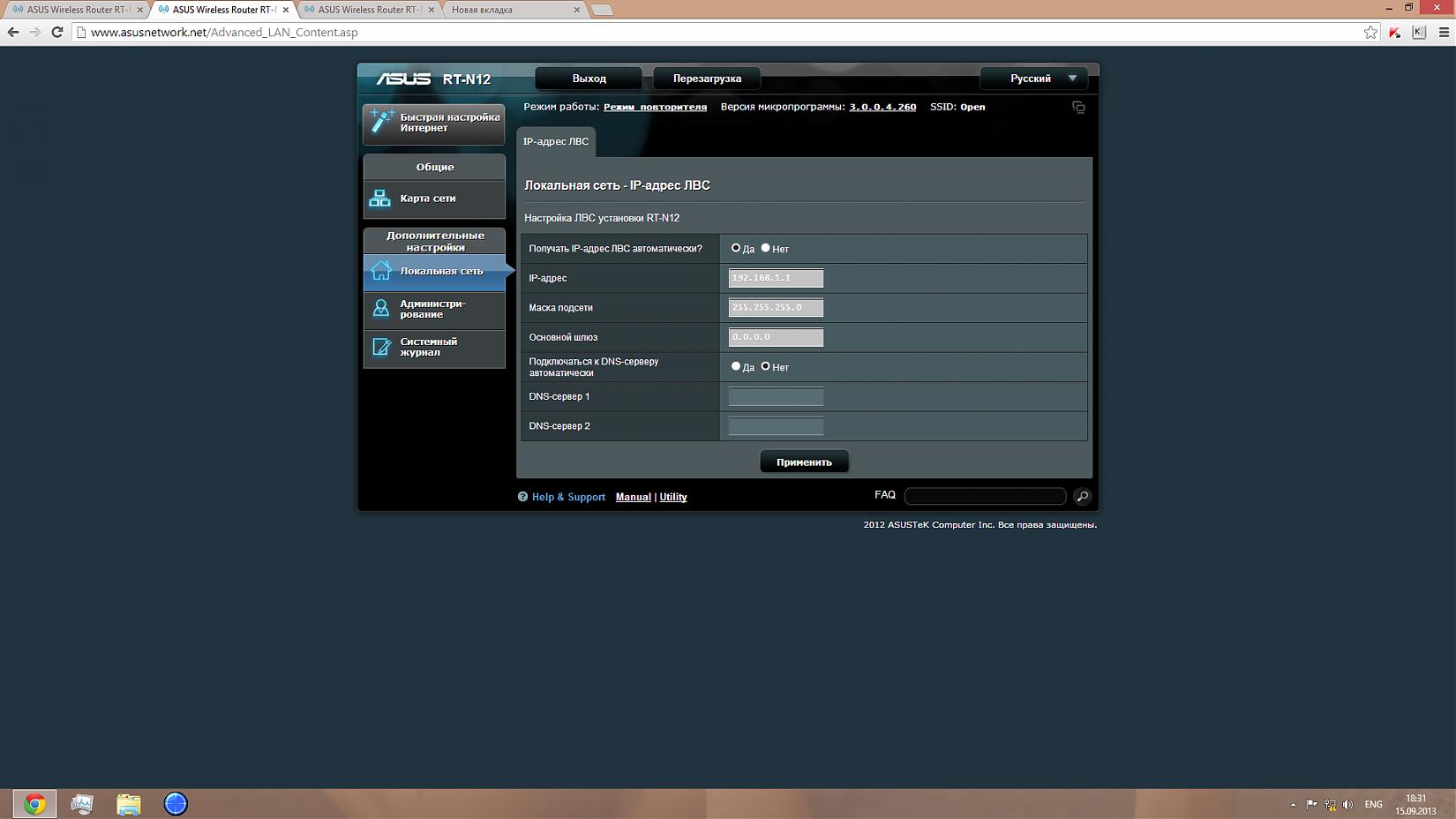Open Карта сети menu item

(x=434, y=199)
